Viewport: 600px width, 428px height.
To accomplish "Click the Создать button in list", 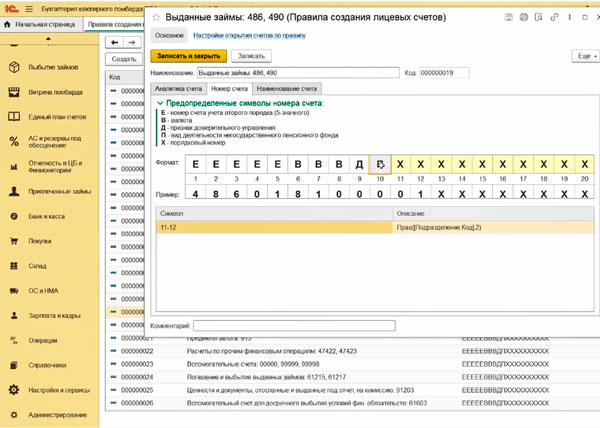I will point(123,59).
